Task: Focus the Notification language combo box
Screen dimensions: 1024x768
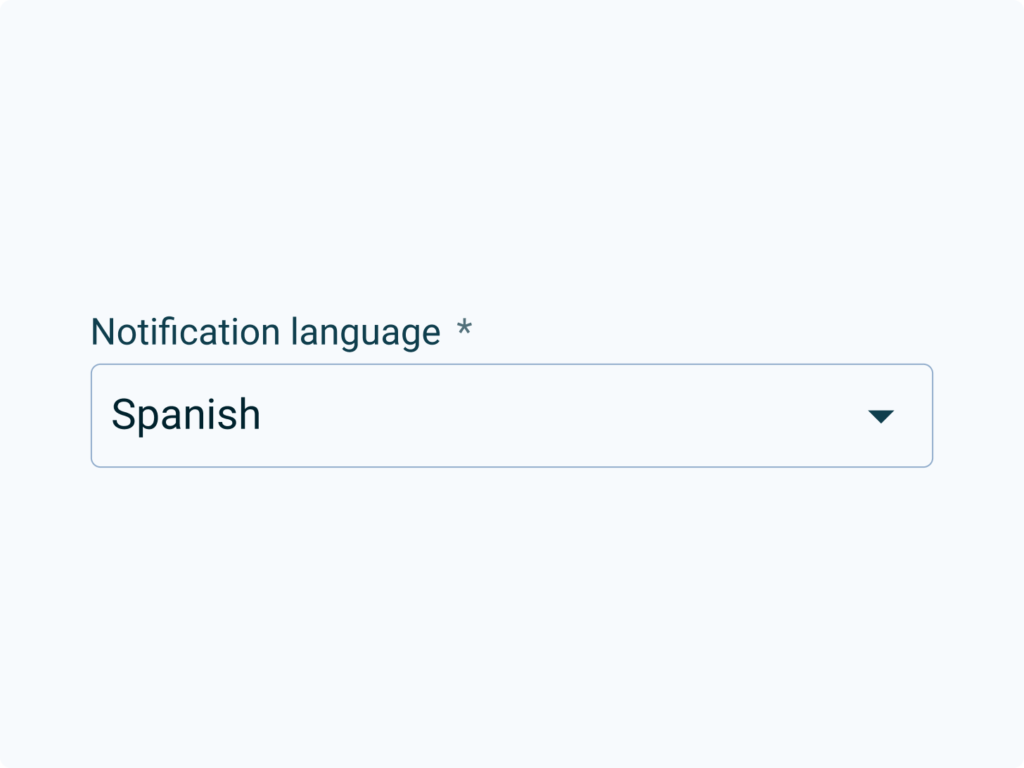Action: 511,415
